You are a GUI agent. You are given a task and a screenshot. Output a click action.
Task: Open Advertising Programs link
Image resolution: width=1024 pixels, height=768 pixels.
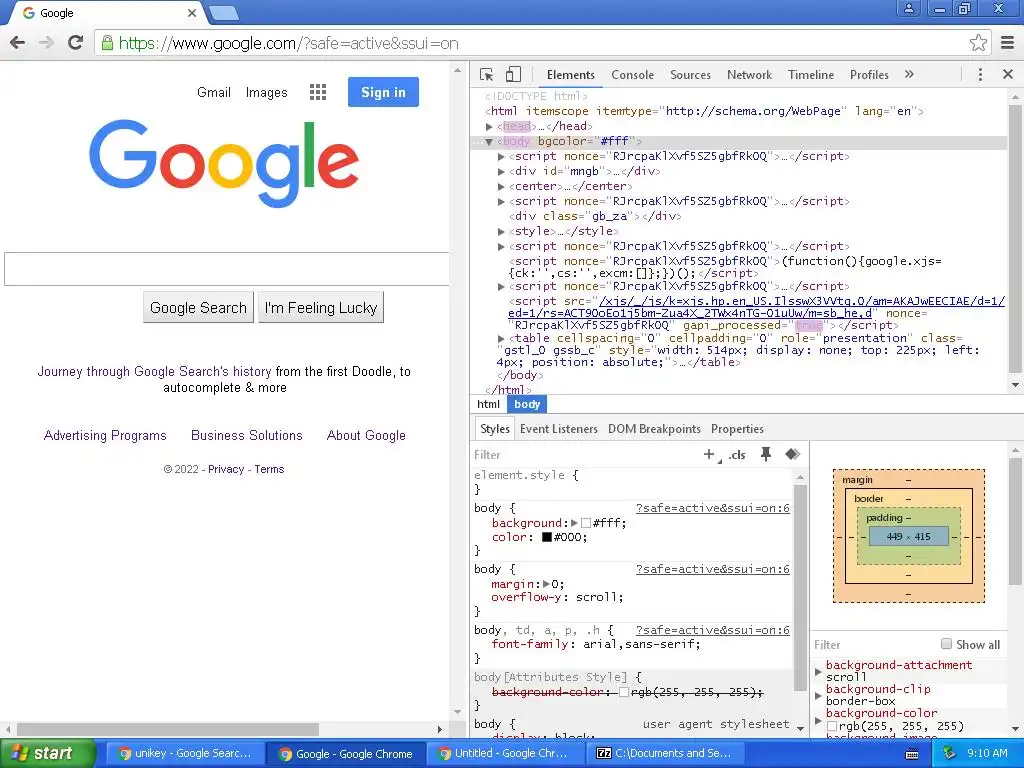105,436
